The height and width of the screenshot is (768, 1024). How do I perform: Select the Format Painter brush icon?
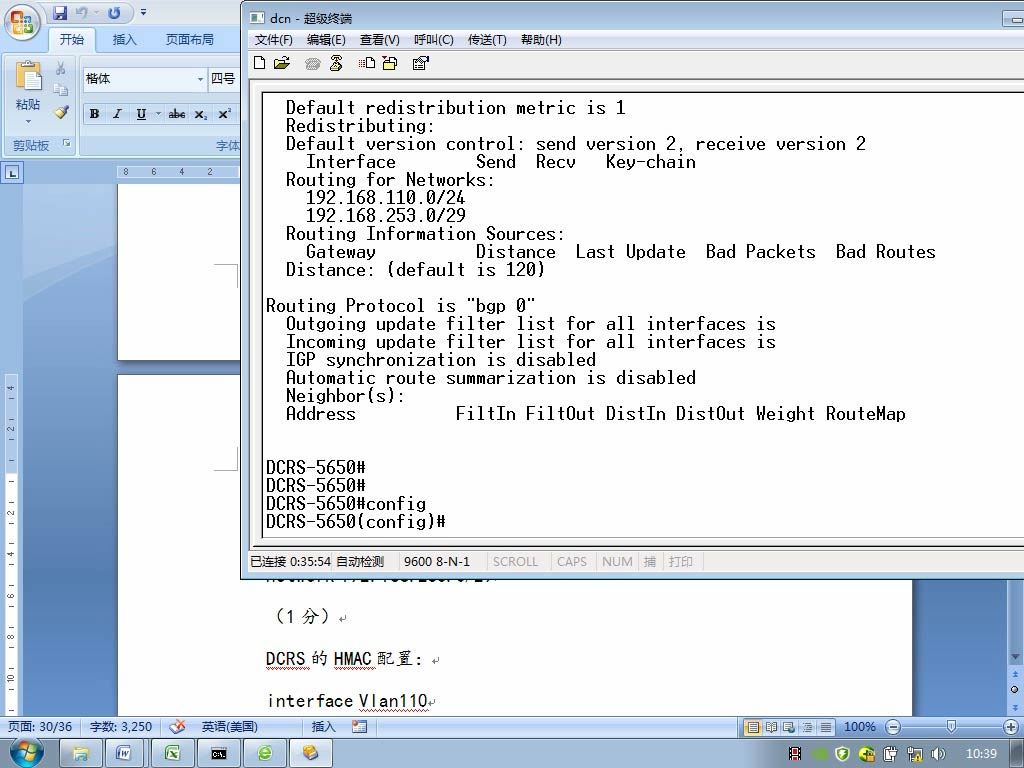point(61,112)
